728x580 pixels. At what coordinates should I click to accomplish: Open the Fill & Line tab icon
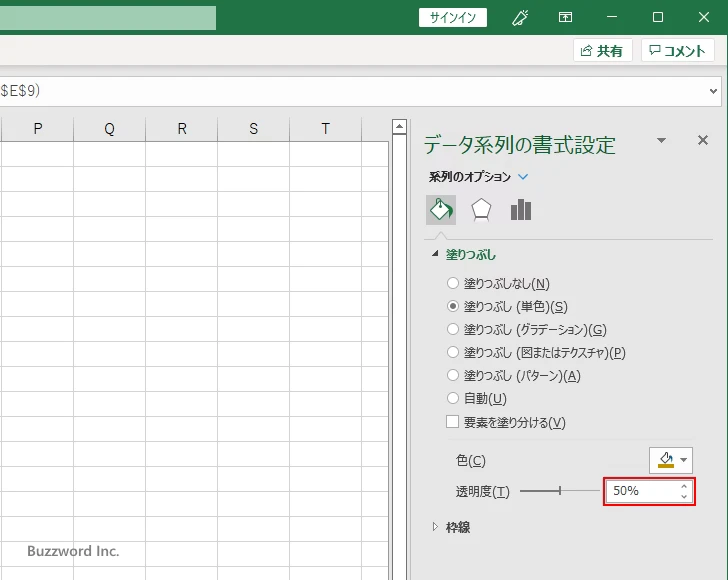point(441,210)
